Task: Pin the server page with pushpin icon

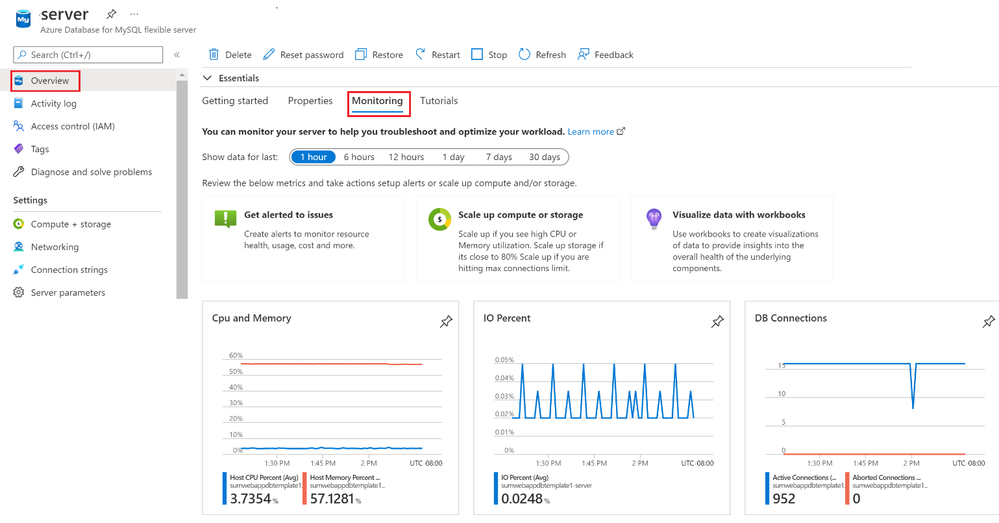Action: click(x=111, y=14)
